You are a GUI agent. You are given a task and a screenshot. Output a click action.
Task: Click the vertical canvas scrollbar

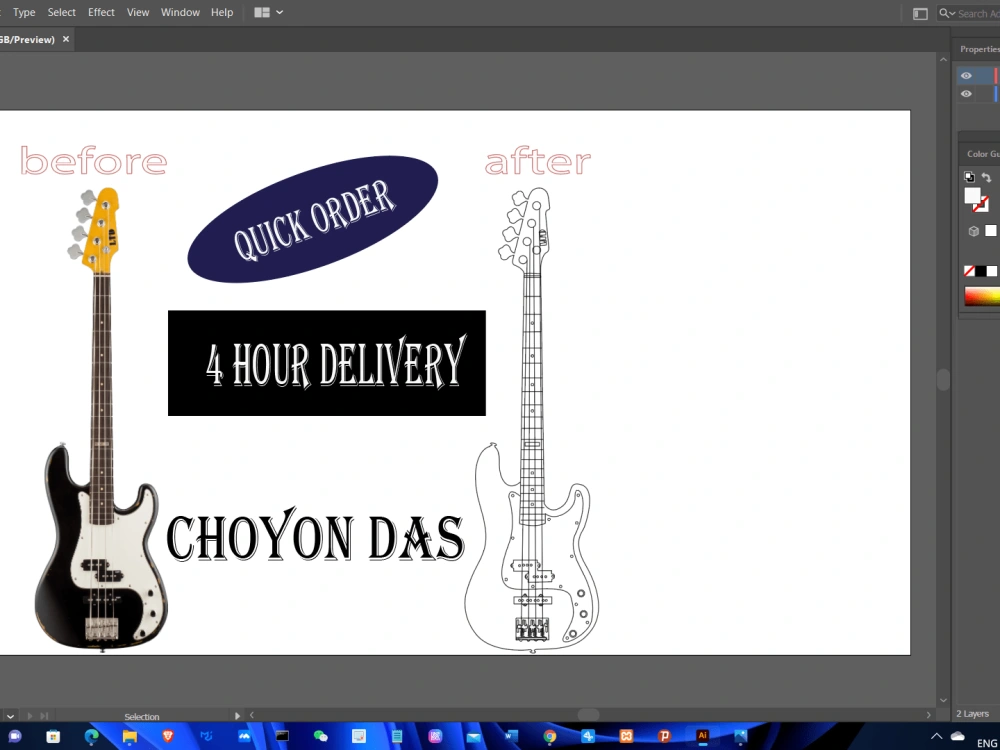click(x=943, y=380)
